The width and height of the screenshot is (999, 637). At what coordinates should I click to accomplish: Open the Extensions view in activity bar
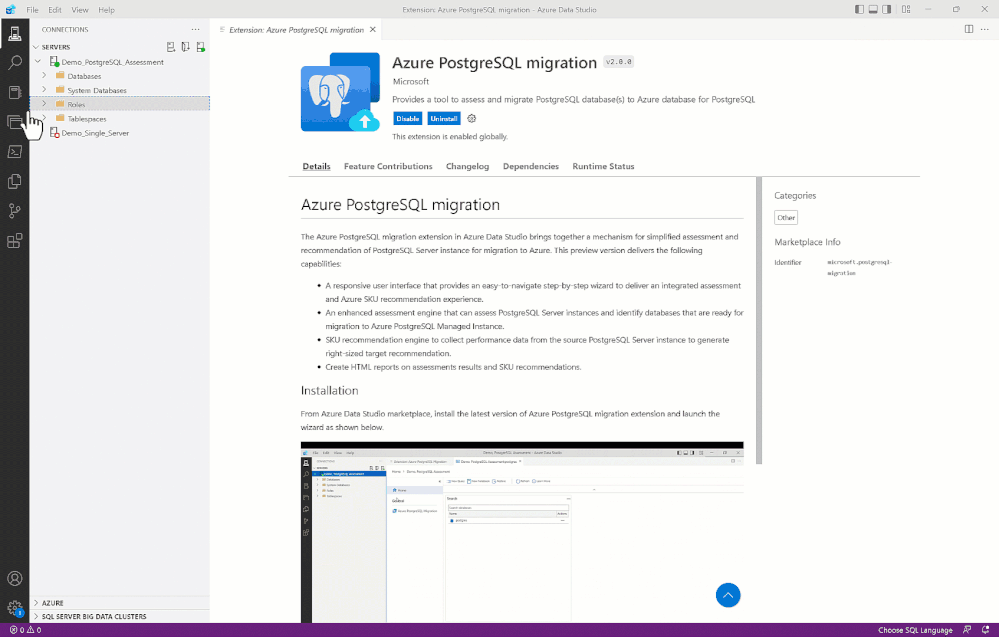click(15, 241)
